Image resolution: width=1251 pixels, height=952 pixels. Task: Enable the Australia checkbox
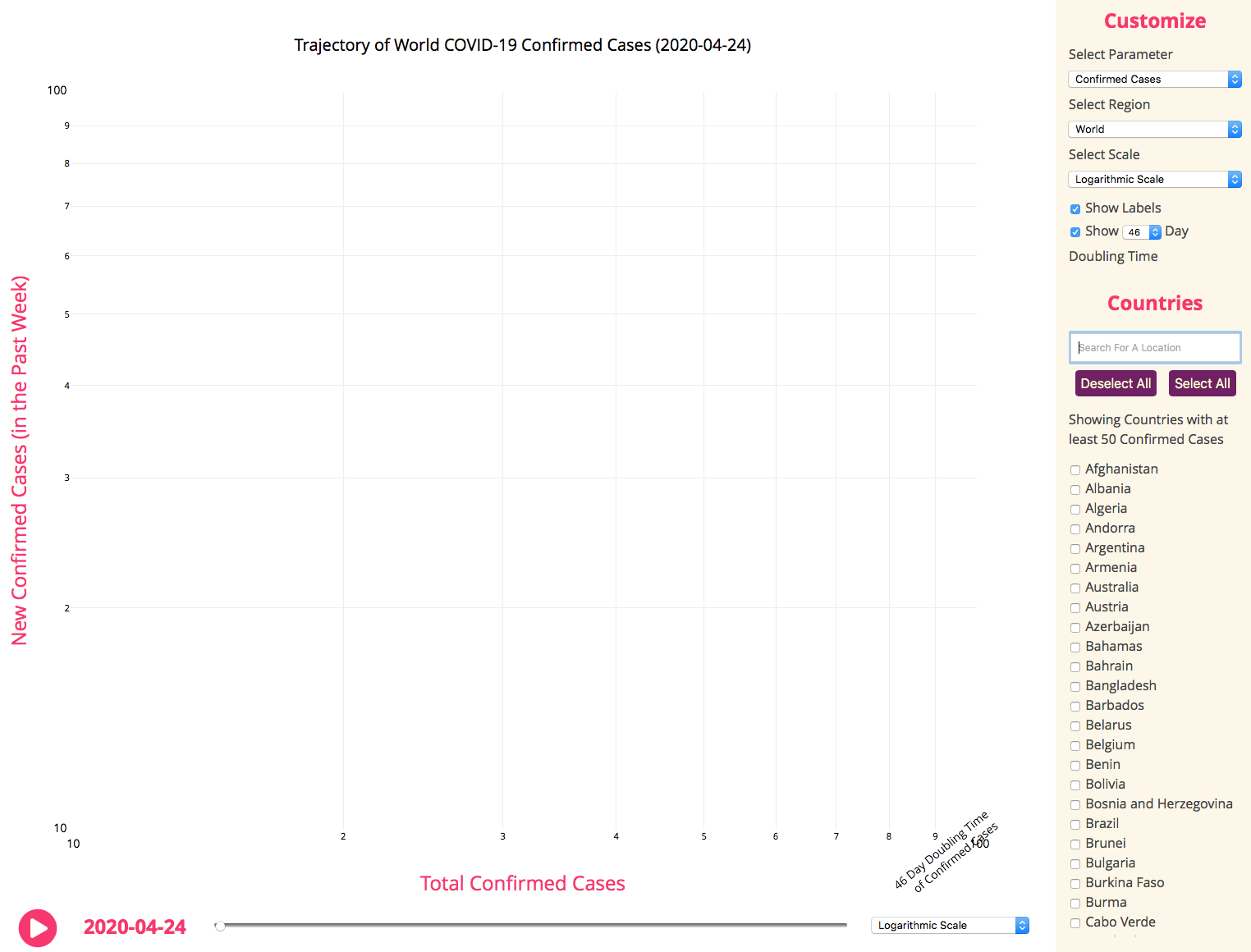(1075, 588)
